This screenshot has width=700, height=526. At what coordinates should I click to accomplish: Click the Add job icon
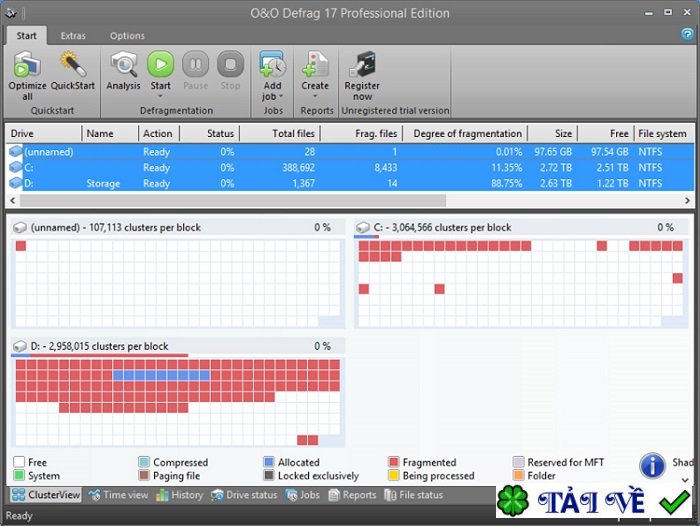pyautogui.click(x=272, y=64)
